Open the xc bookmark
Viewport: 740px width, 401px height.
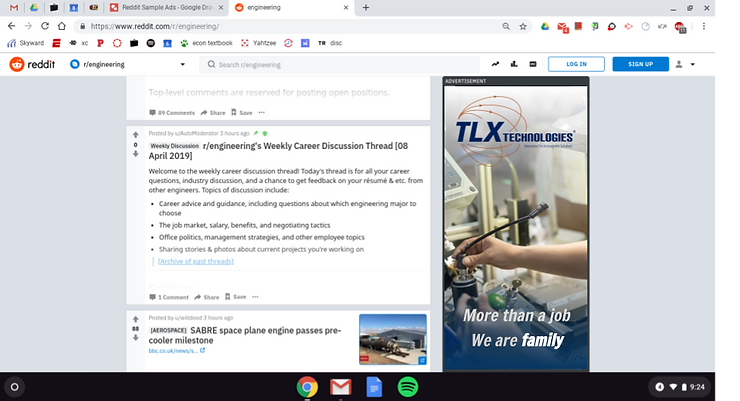(x=79, y=43)
